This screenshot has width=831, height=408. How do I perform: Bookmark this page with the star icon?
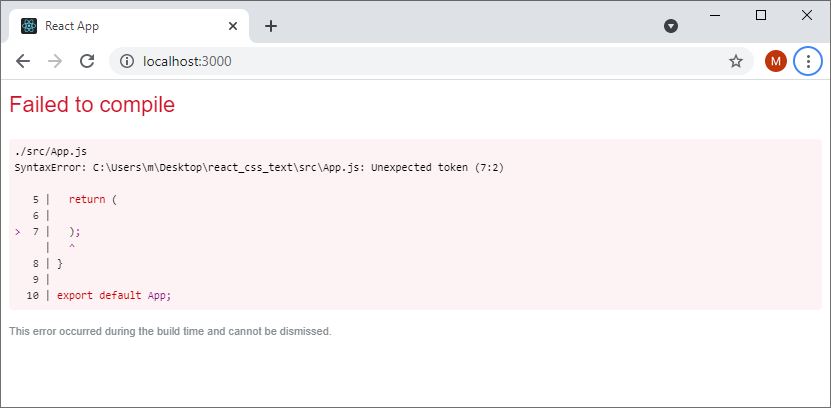[x=736, y=61]
